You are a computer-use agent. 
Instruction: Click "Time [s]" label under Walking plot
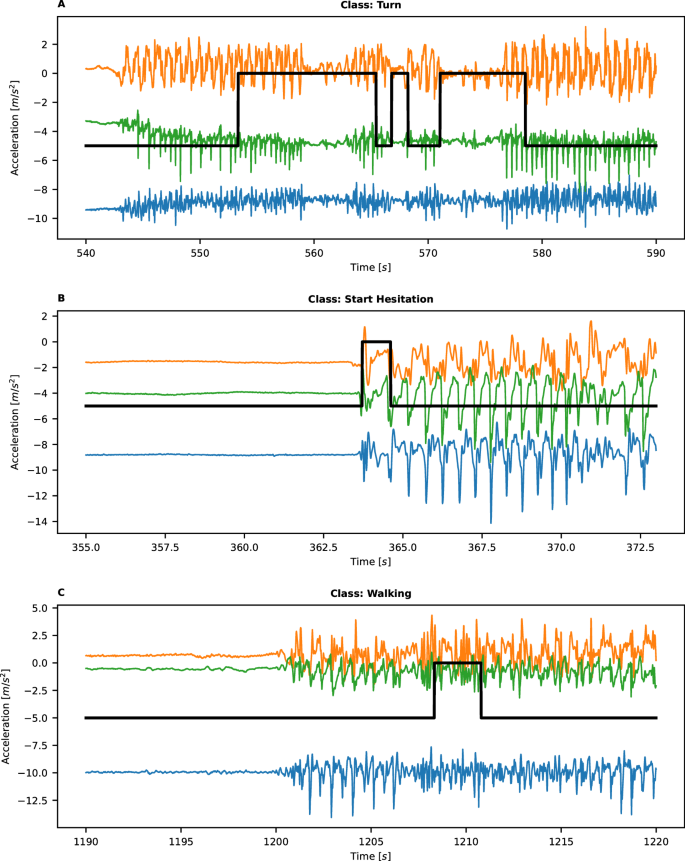pos(371,856)
